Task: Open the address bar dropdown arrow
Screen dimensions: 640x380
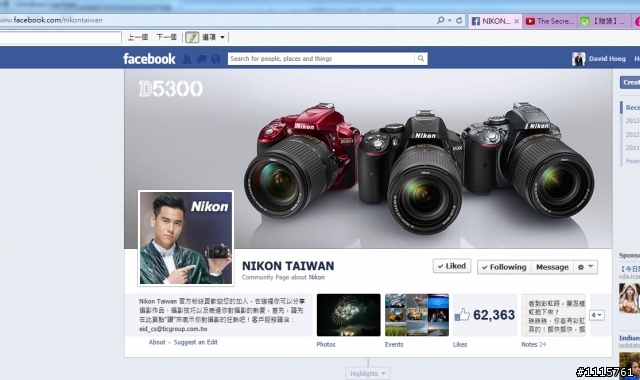Action: click(x=449, y=20)
